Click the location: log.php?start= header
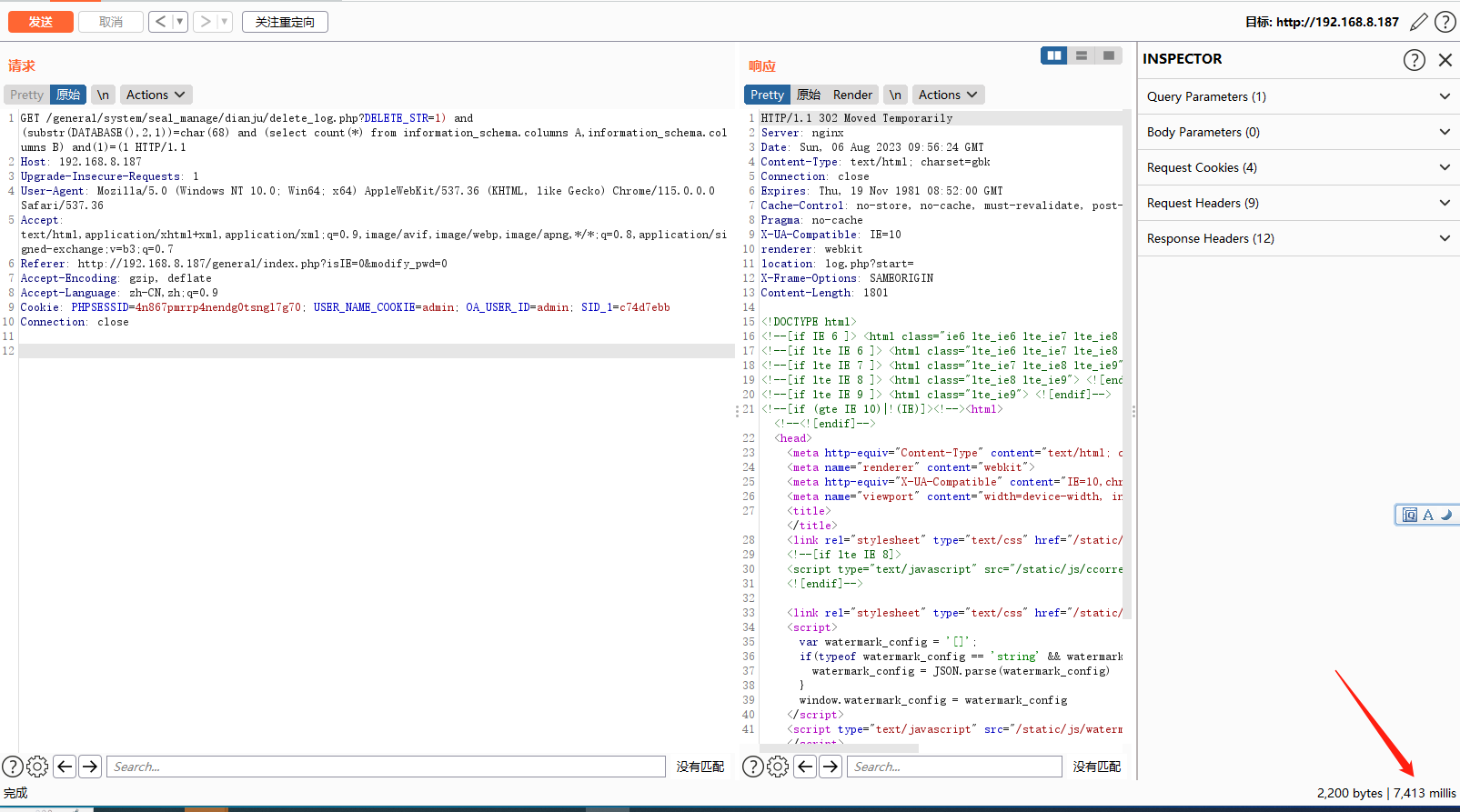The height and width of the screenshot is (812, 1460). pos(837,264)
